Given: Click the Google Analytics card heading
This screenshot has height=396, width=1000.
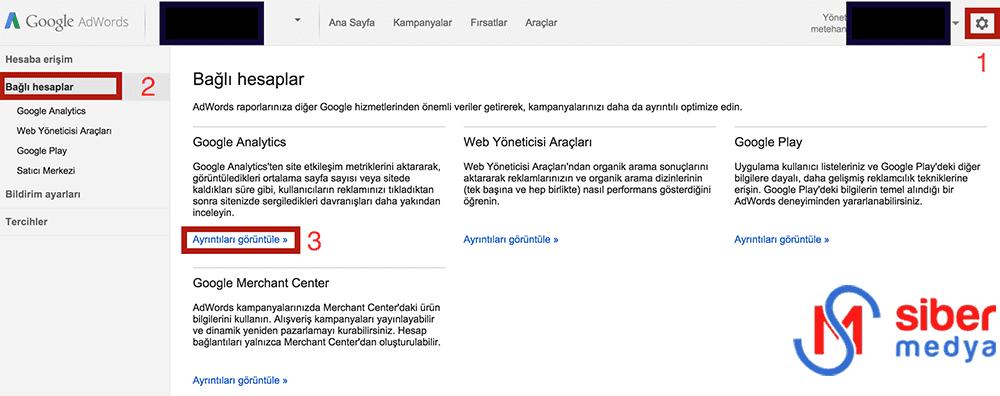Looking at the screenshot, I should point(239,142).
